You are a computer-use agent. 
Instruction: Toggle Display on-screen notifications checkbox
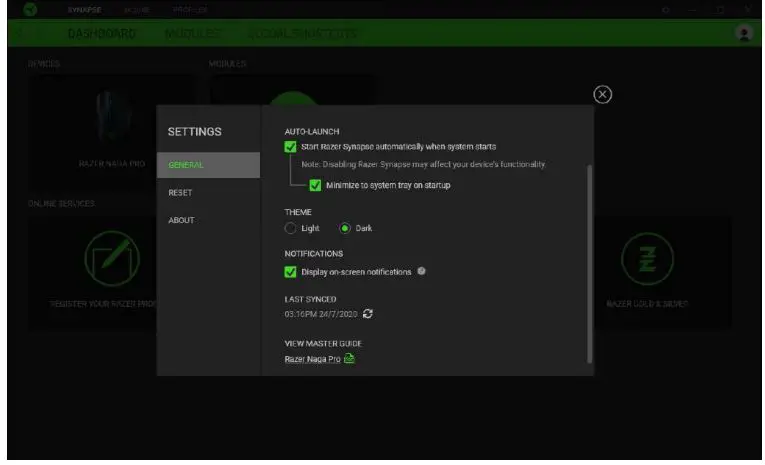290,272
